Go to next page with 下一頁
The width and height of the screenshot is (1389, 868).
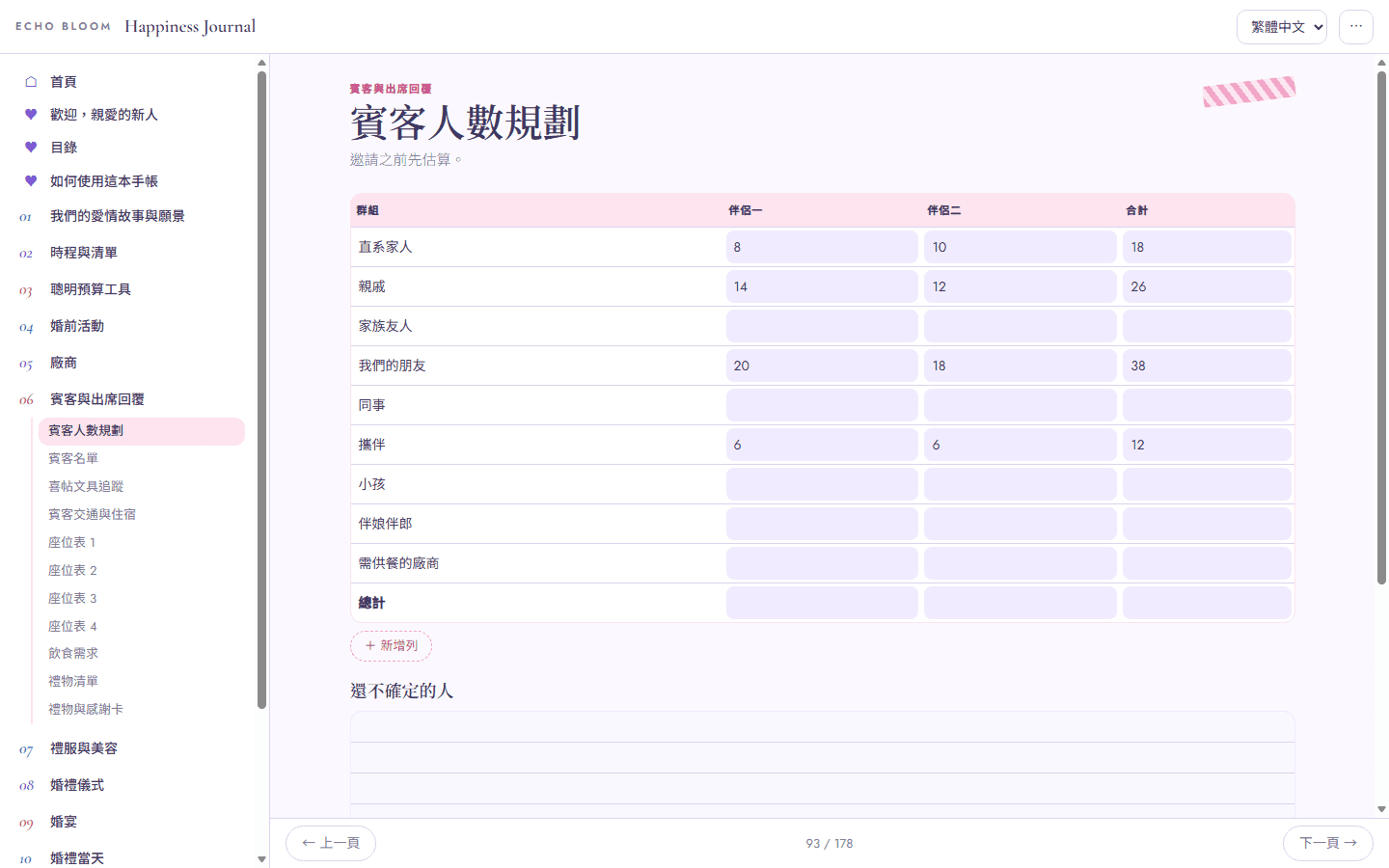point(1328,843)
